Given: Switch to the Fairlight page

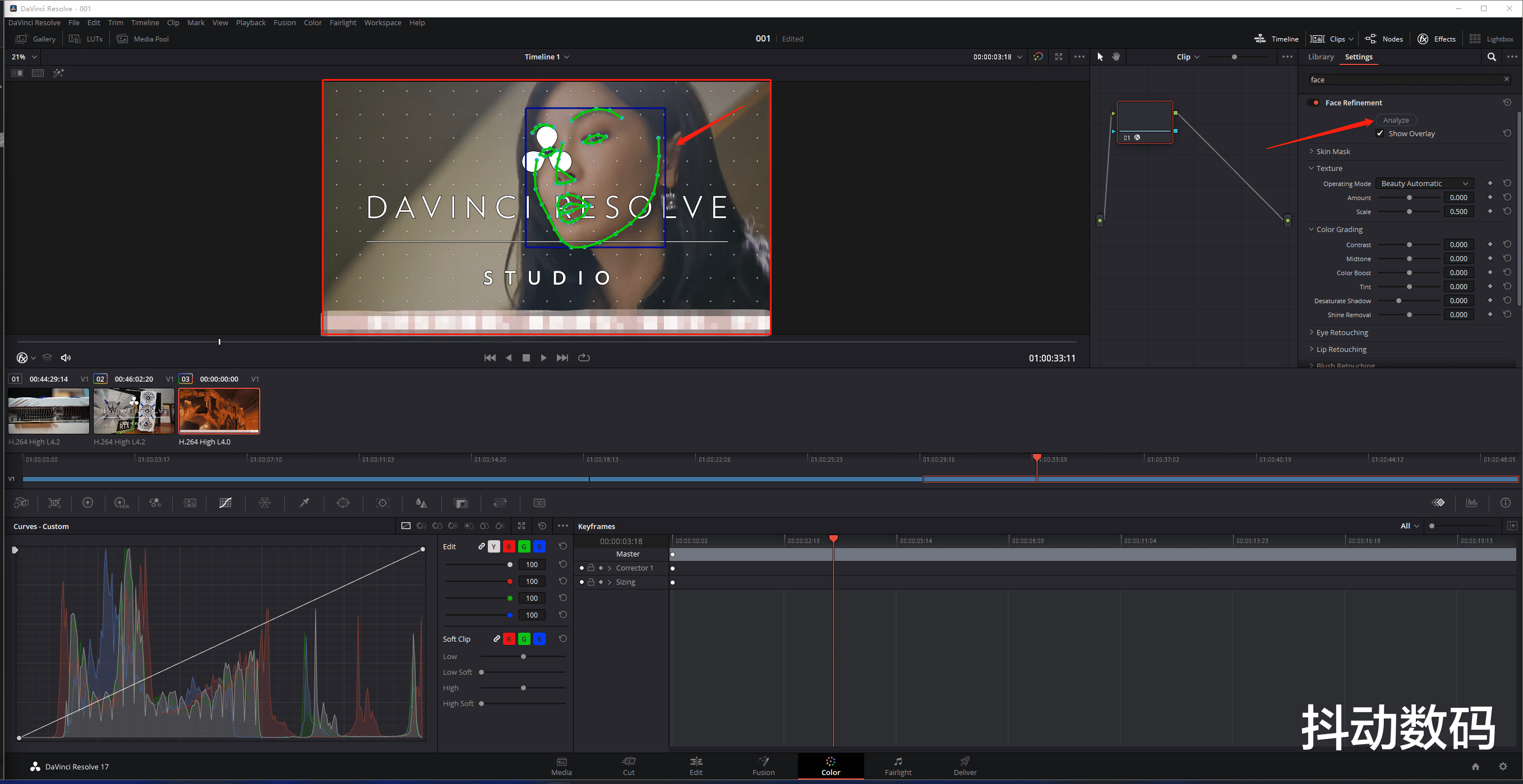Looking at the screenshot, I should [x=897, y=766].
